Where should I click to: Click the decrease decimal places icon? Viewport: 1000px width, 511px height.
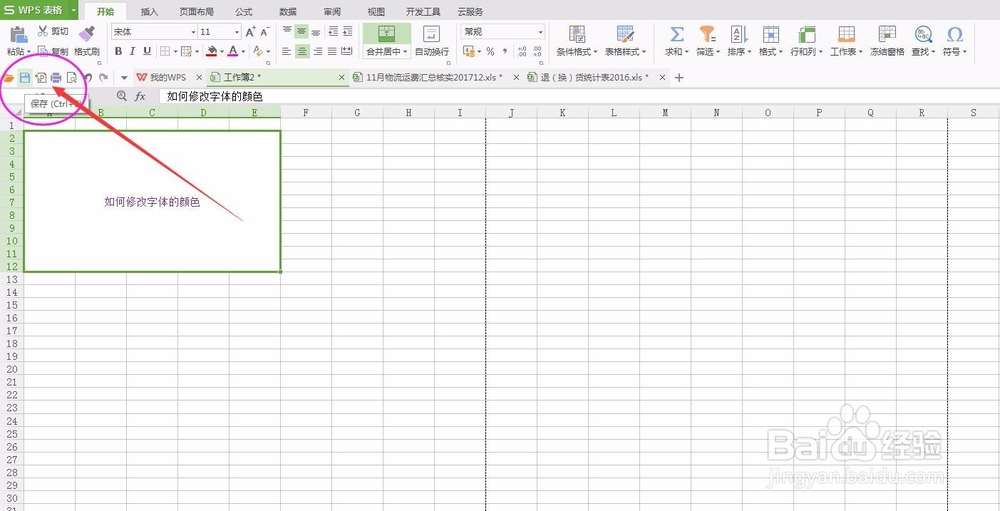click(537, 52)
